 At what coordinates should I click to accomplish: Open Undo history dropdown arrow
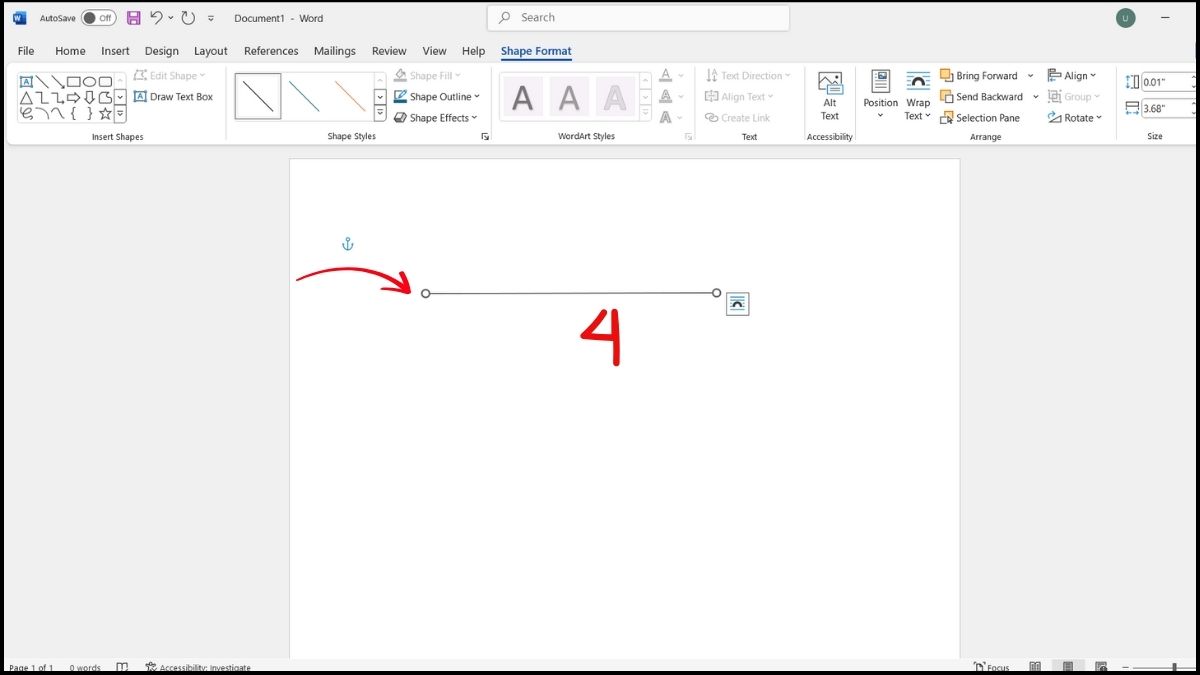[x=171, y=18]
